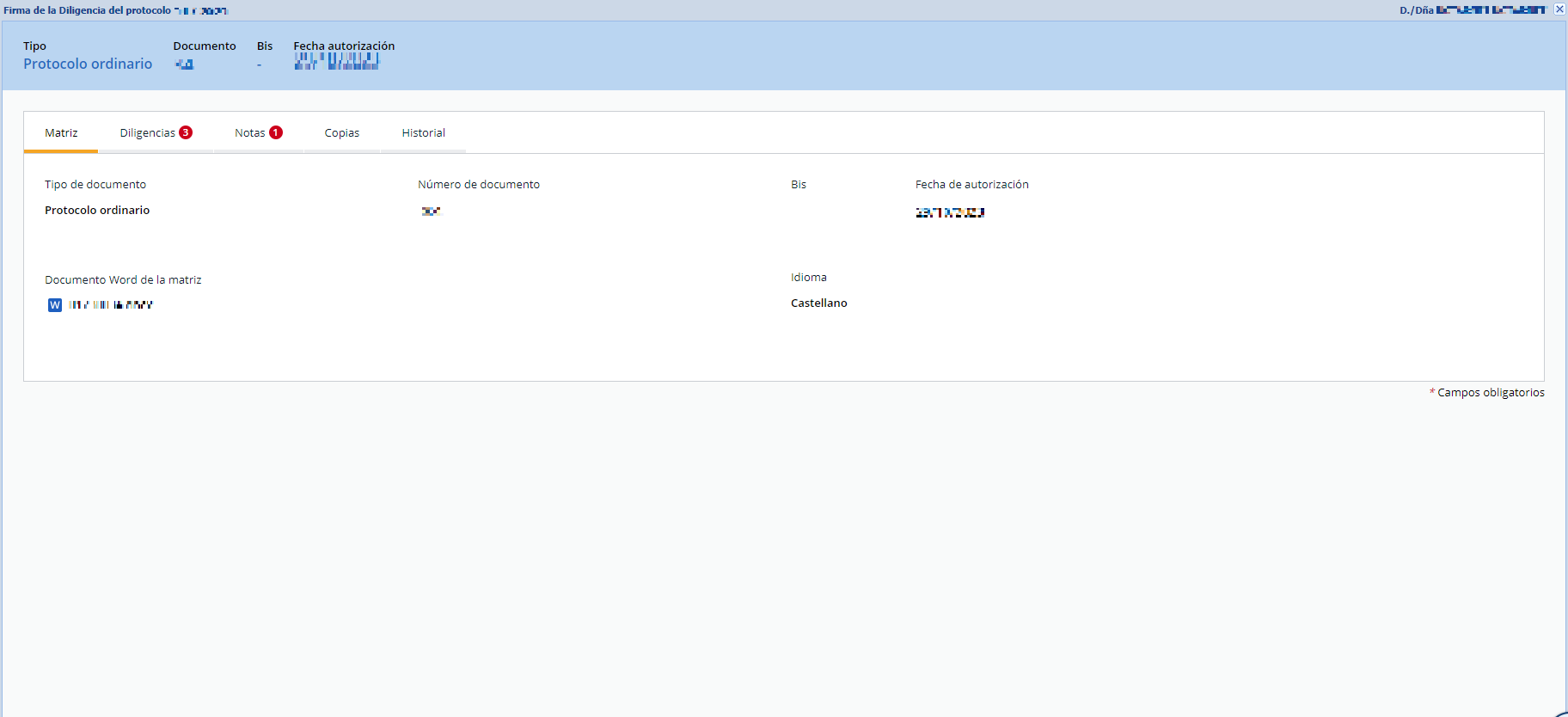
Task: Switch to the Matriz tab
Action: point(61,133)
